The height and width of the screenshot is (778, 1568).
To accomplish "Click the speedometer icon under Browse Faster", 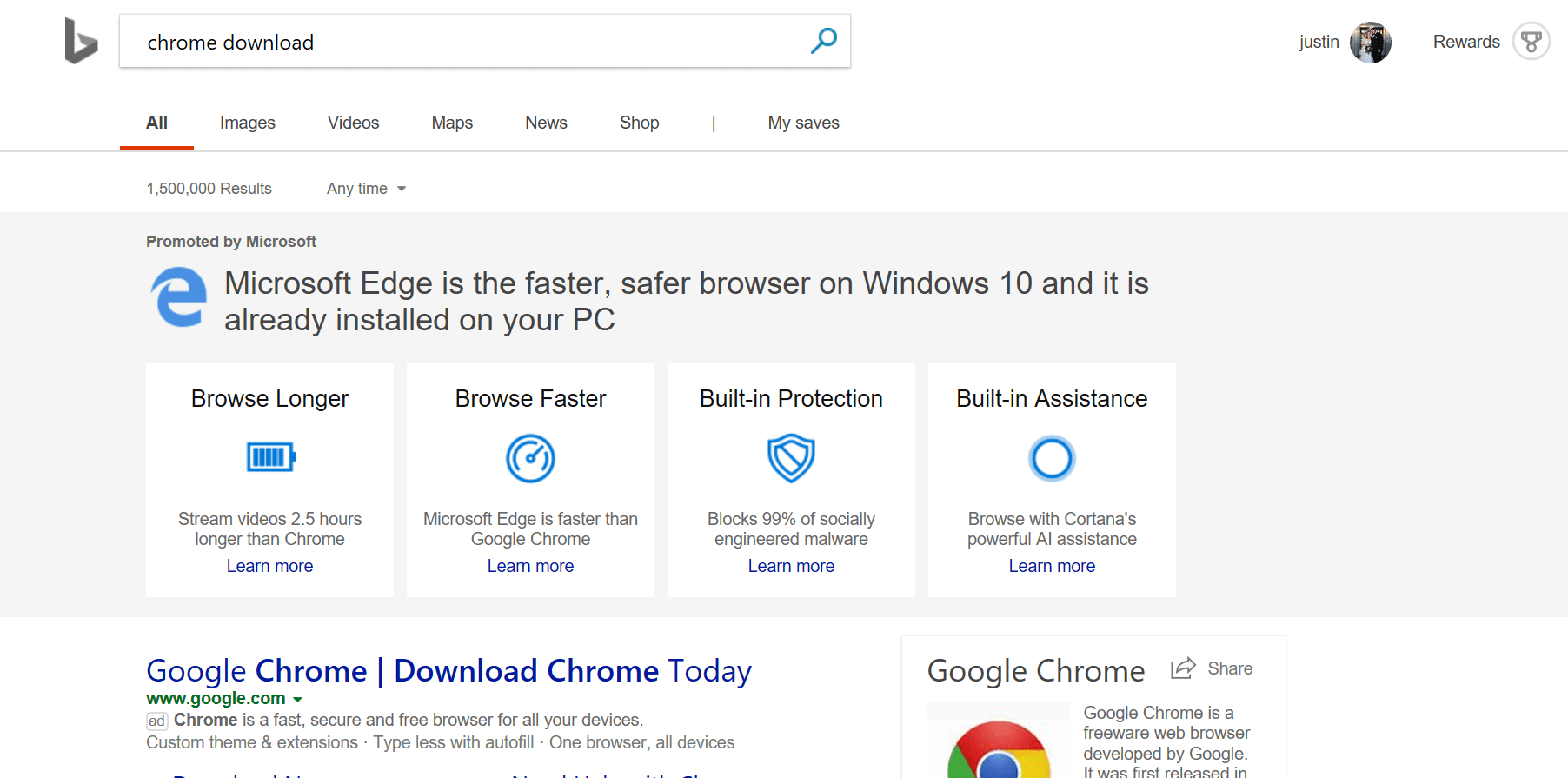I will [530, 458].
